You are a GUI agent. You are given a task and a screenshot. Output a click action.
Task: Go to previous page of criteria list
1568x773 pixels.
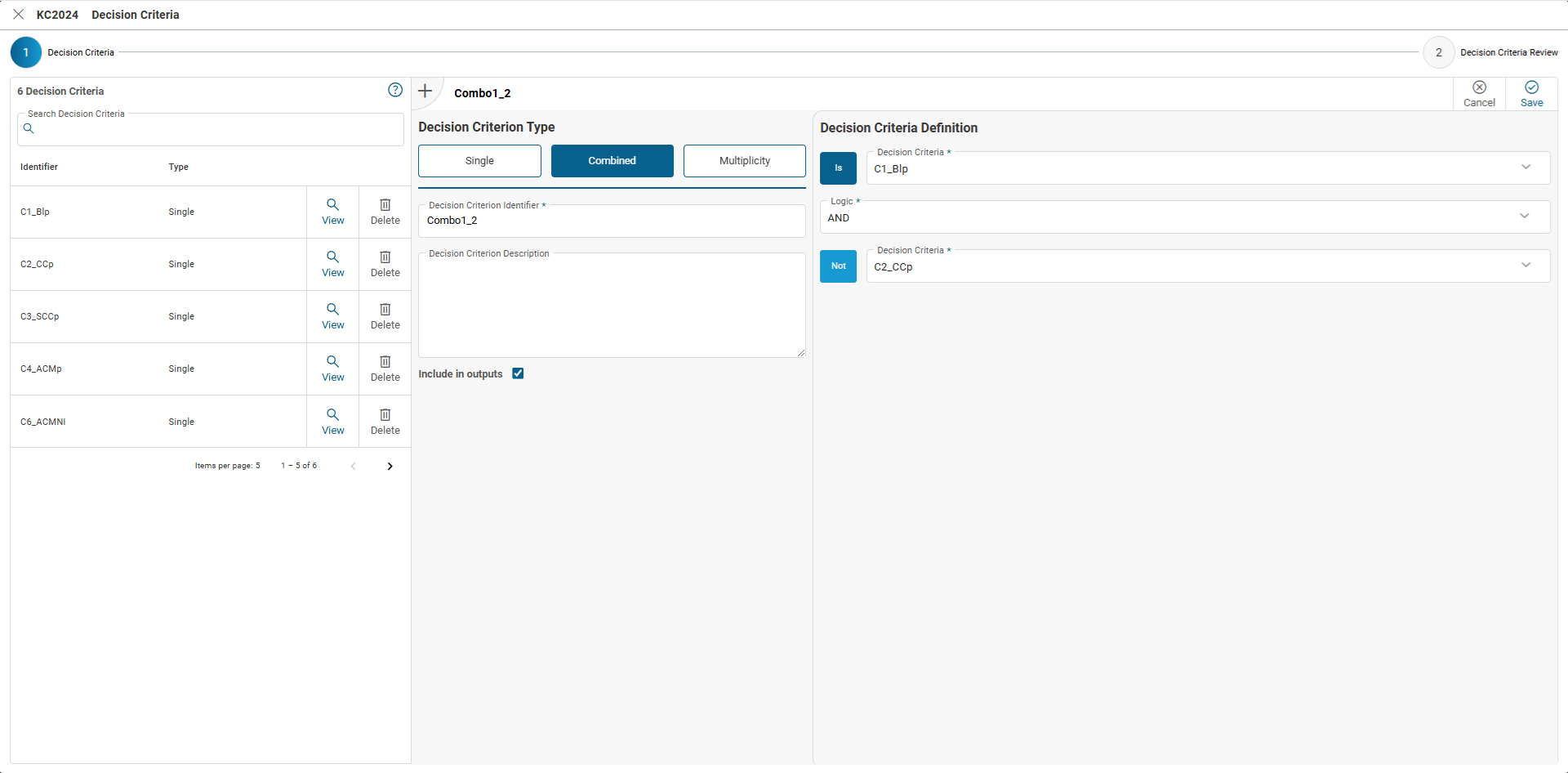[x=354, y=466]
